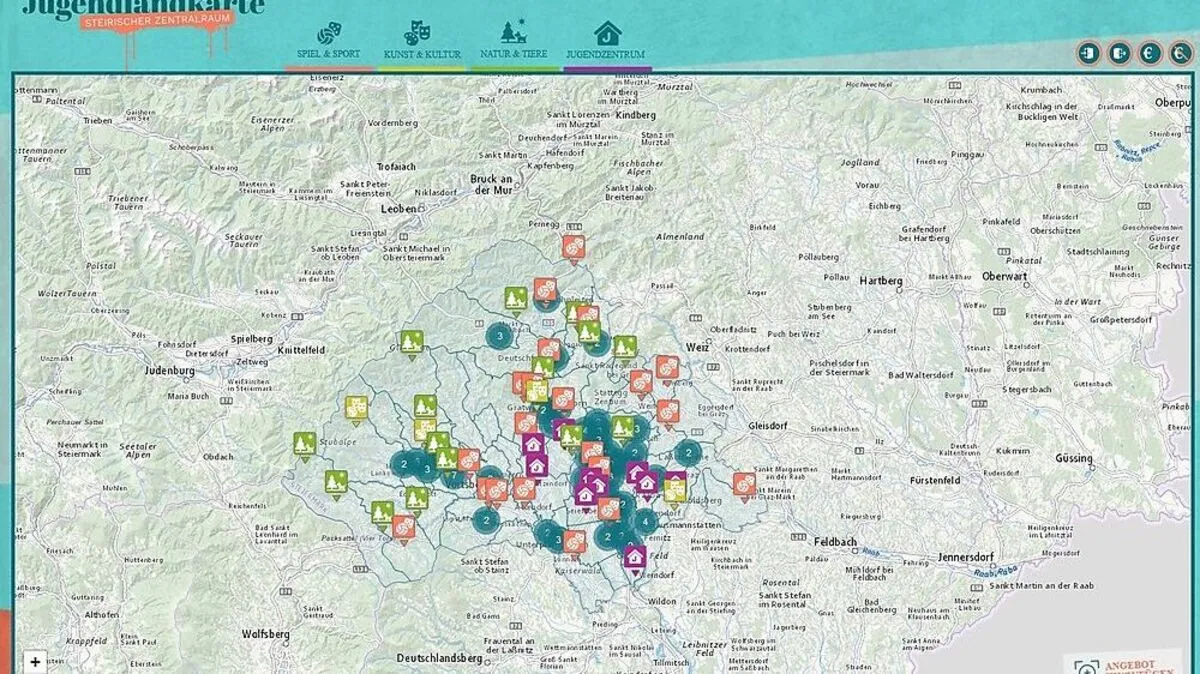This screenshot has height=674, width=1200.
Task: Open the orange sport marker near Packsattel
Action: tap(403, 526)
